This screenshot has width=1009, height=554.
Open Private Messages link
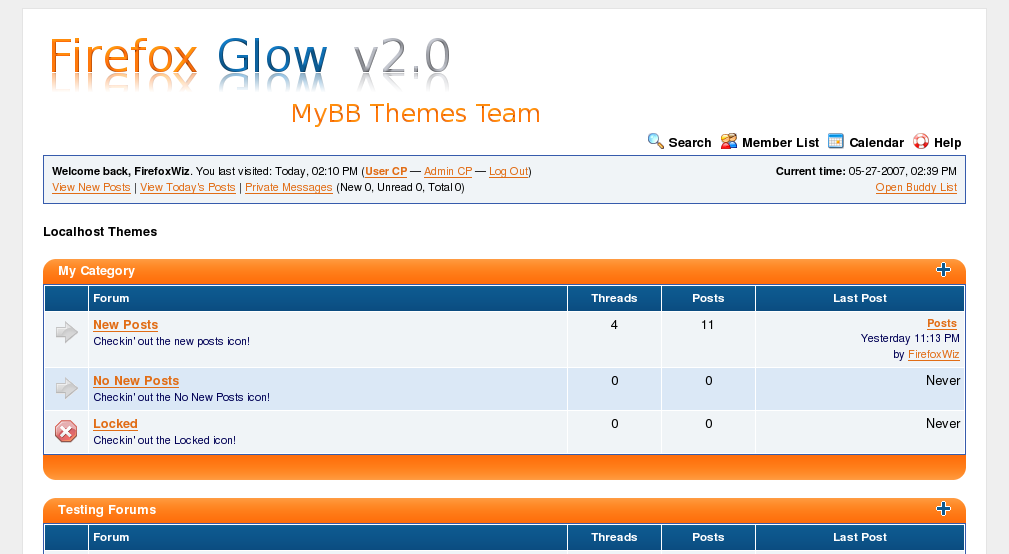point(289,188)
